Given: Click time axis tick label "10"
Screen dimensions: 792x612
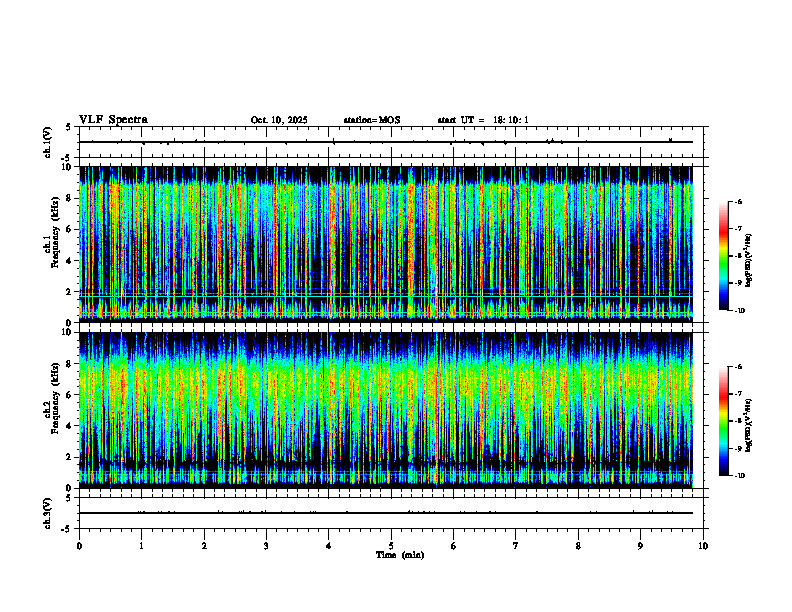Looking at the screenshot, I should point(703,546).
